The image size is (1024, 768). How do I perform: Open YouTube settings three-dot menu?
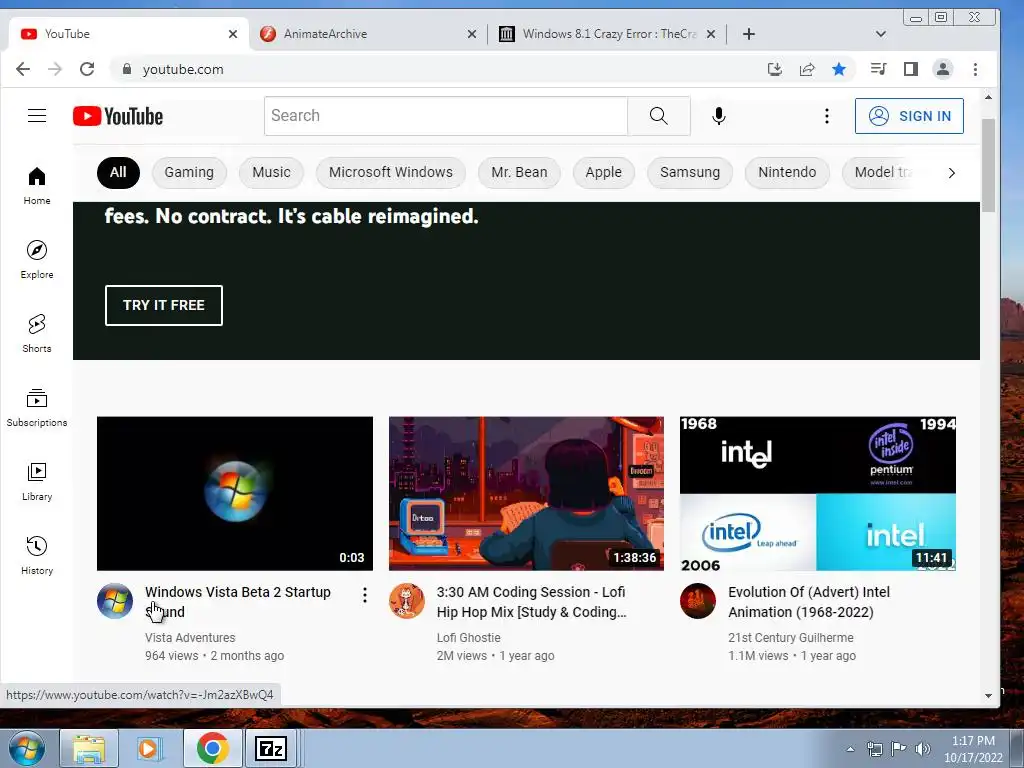[x=827, y=116]
